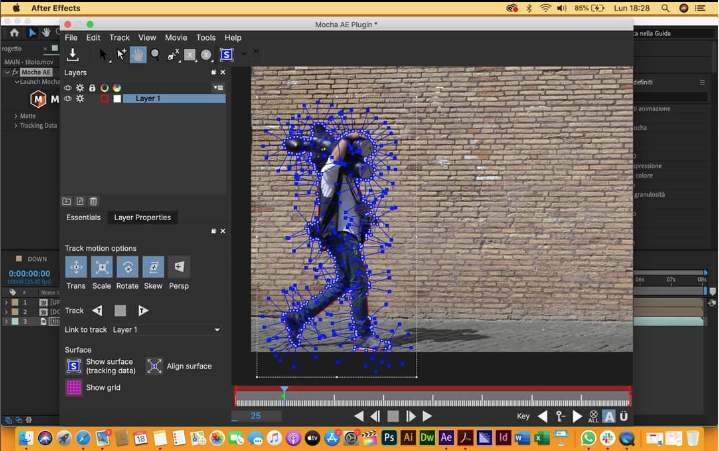Image resolution: width=719 pixels, height=451 pixels.
Task: Click the Save project download icon
Action: [73, 54]
